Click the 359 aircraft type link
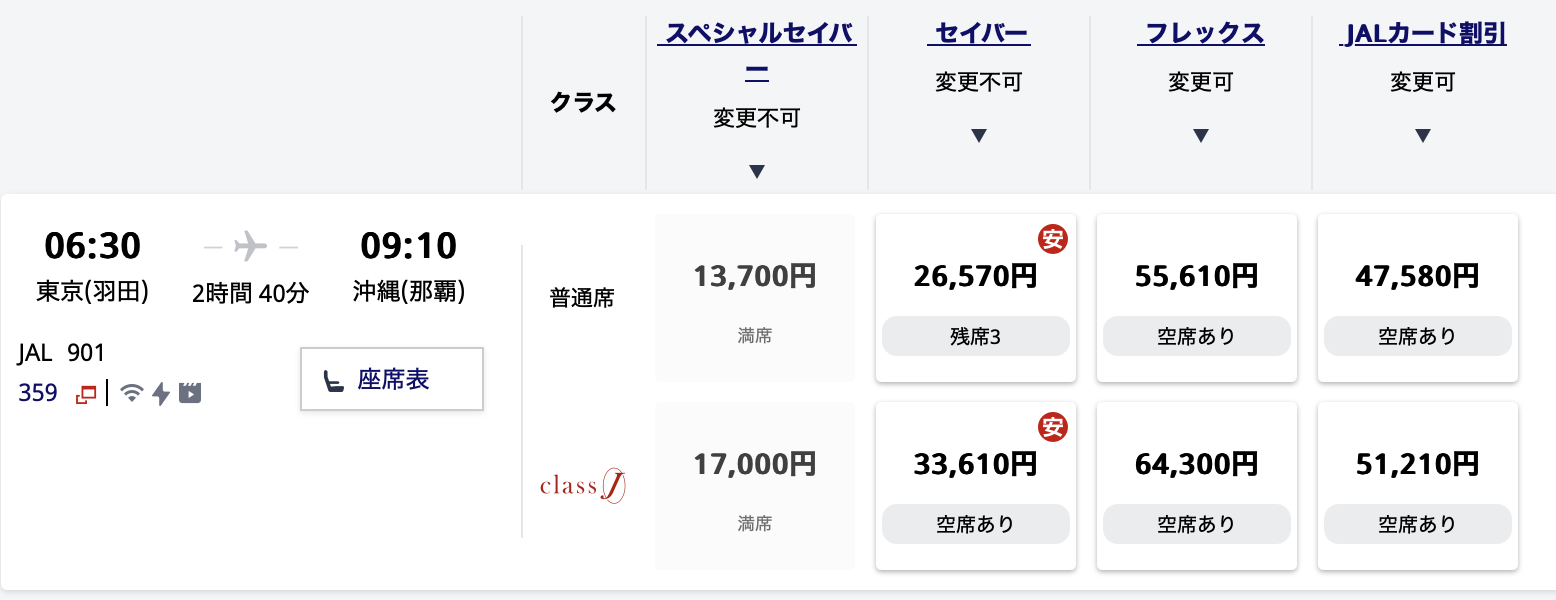The width and height of the screenshot is (1556, 600). click(x=37, y=392)
